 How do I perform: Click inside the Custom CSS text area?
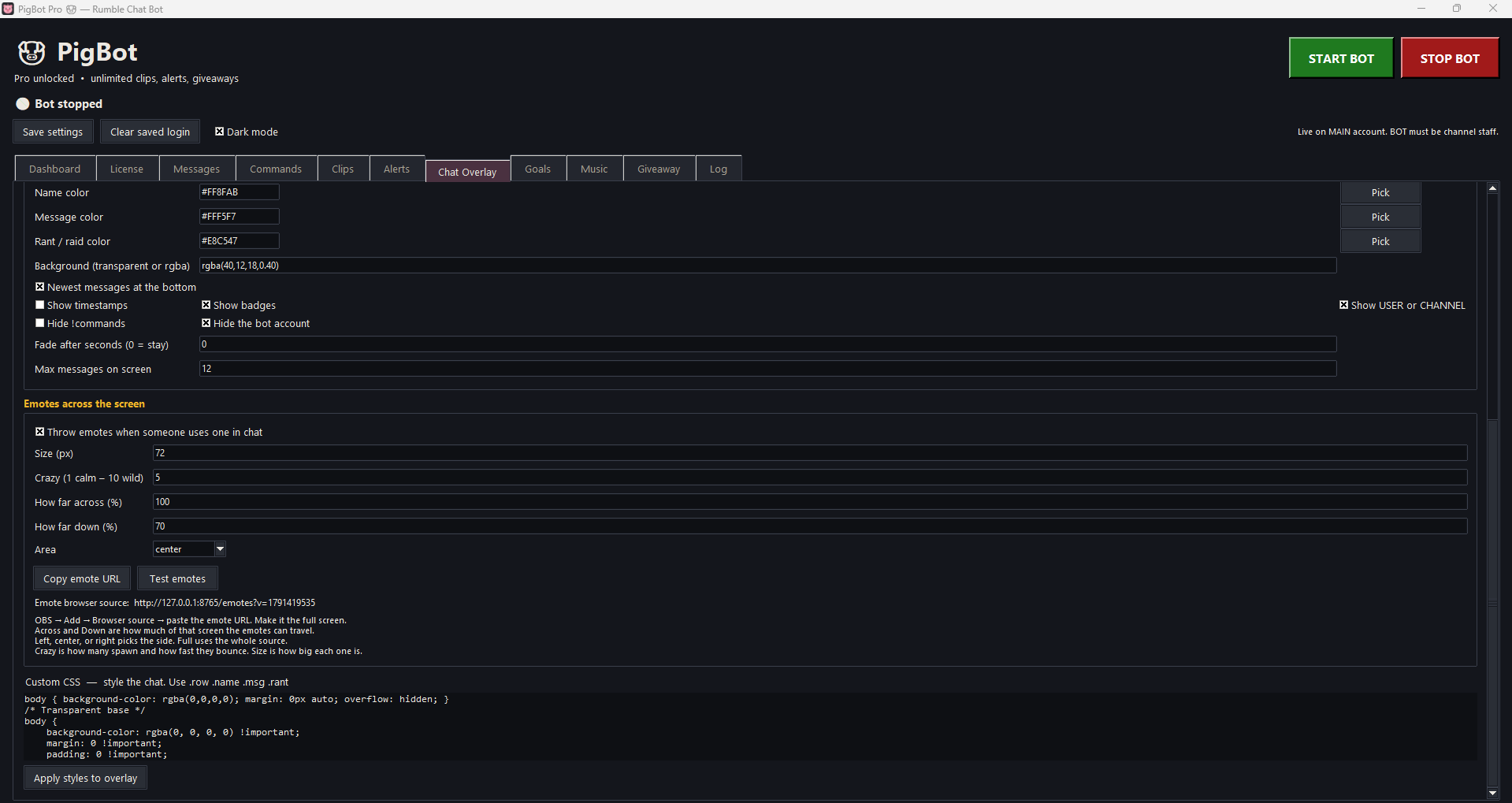[750, 727]
